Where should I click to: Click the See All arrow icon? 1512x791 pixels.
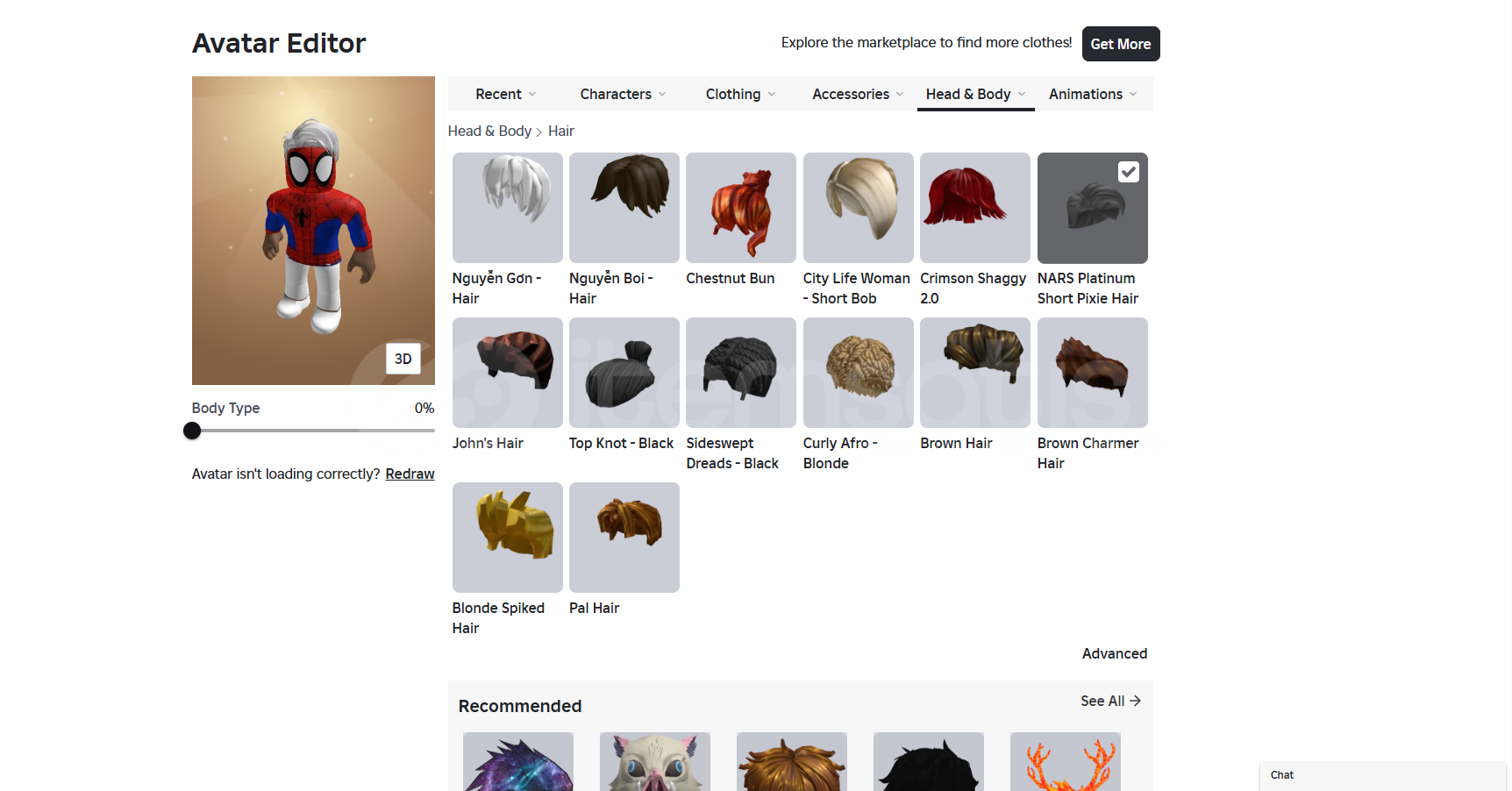point(1135,701)
